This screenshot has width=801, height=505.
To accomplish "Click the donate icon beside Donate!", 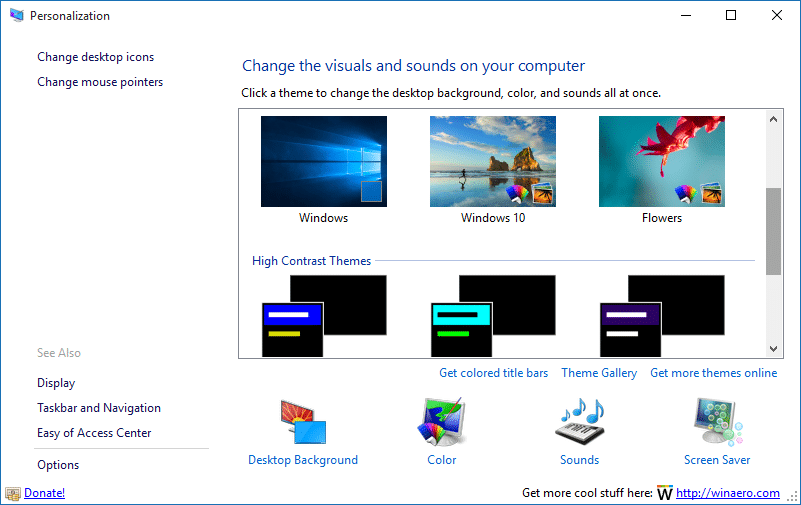I will pos(13,493).
